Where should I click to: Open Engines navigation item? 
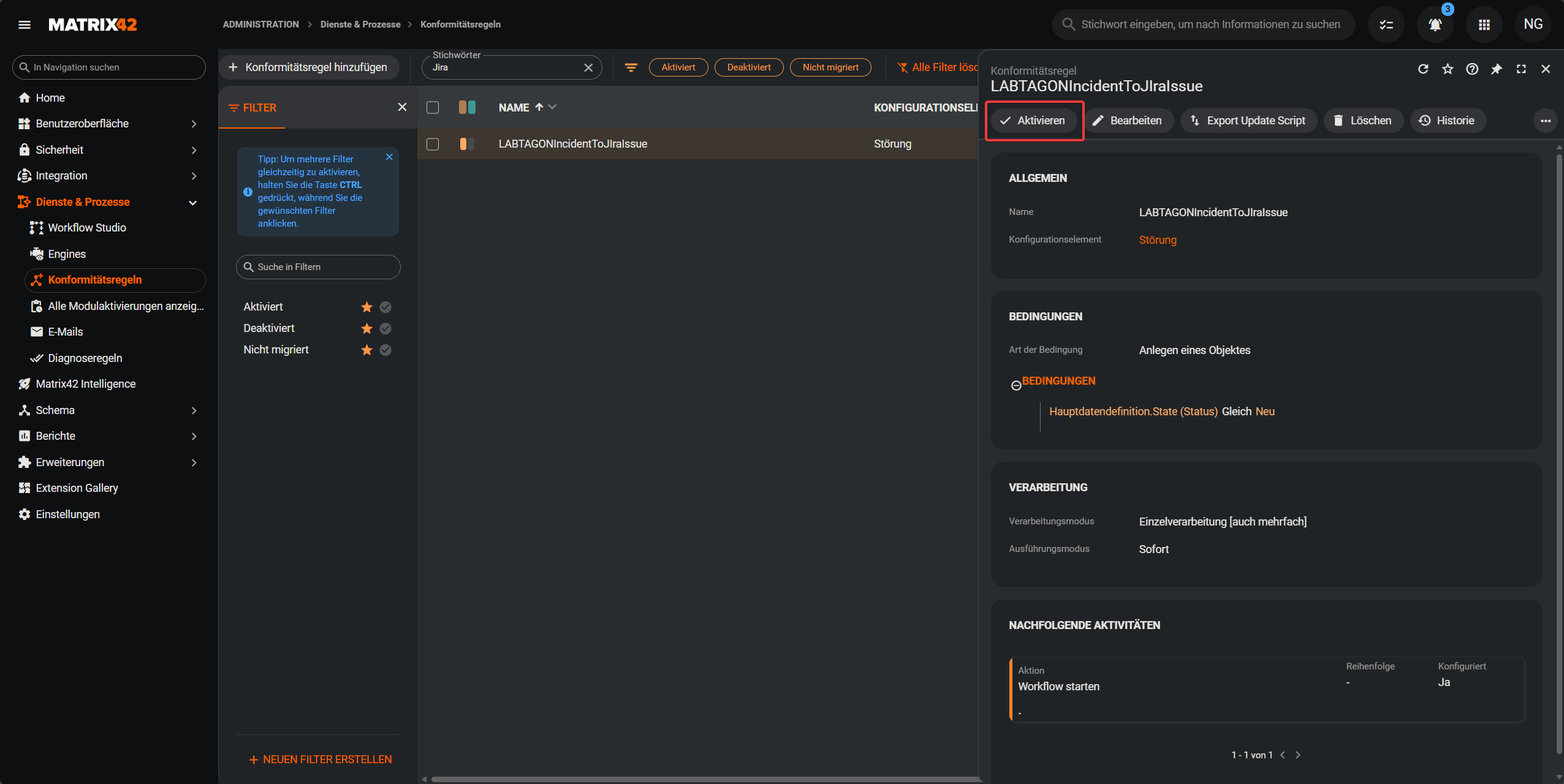tap(67, 254)
